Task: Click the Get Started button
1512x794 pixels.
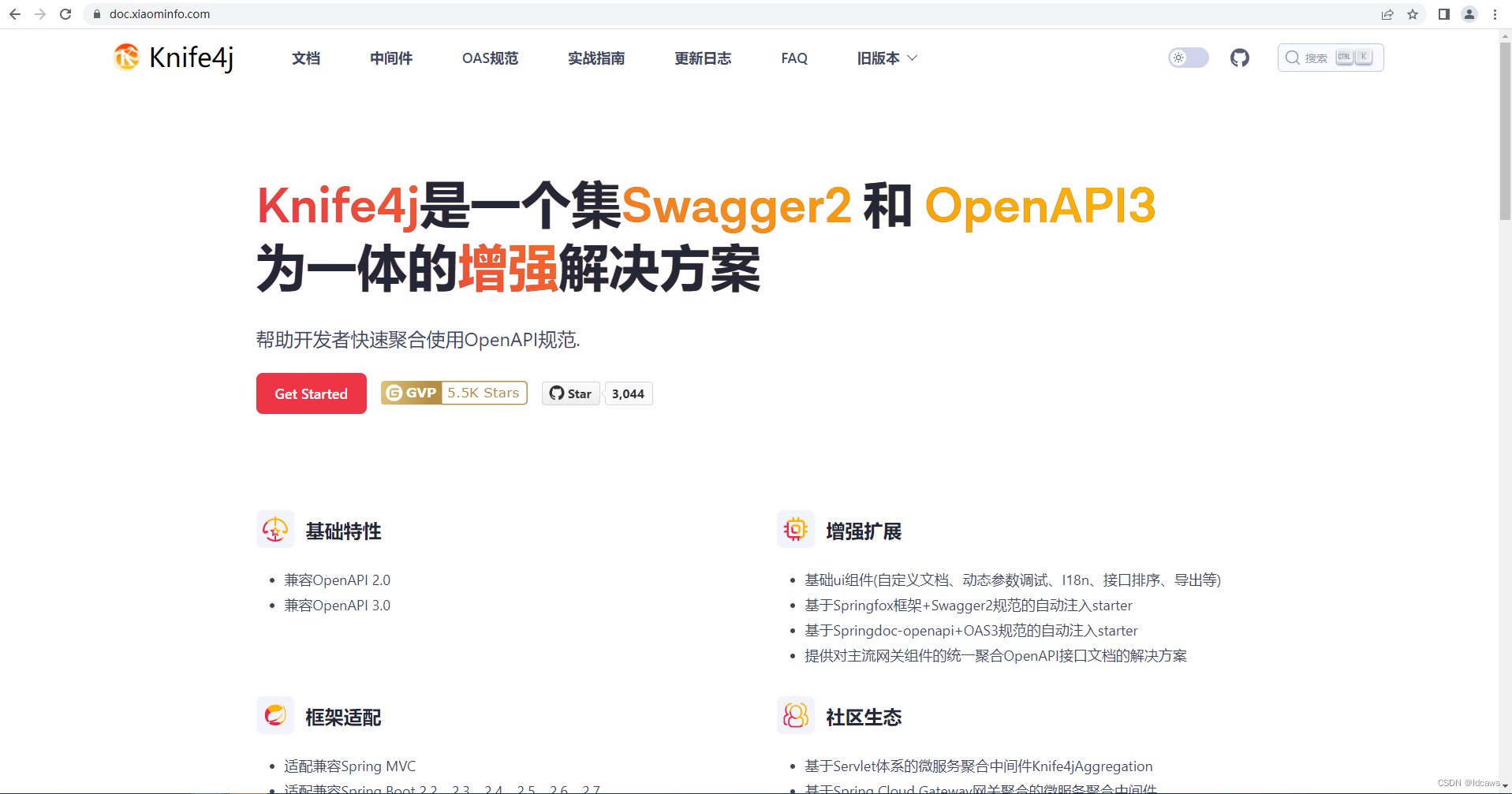Action: [x=312, y=393]
